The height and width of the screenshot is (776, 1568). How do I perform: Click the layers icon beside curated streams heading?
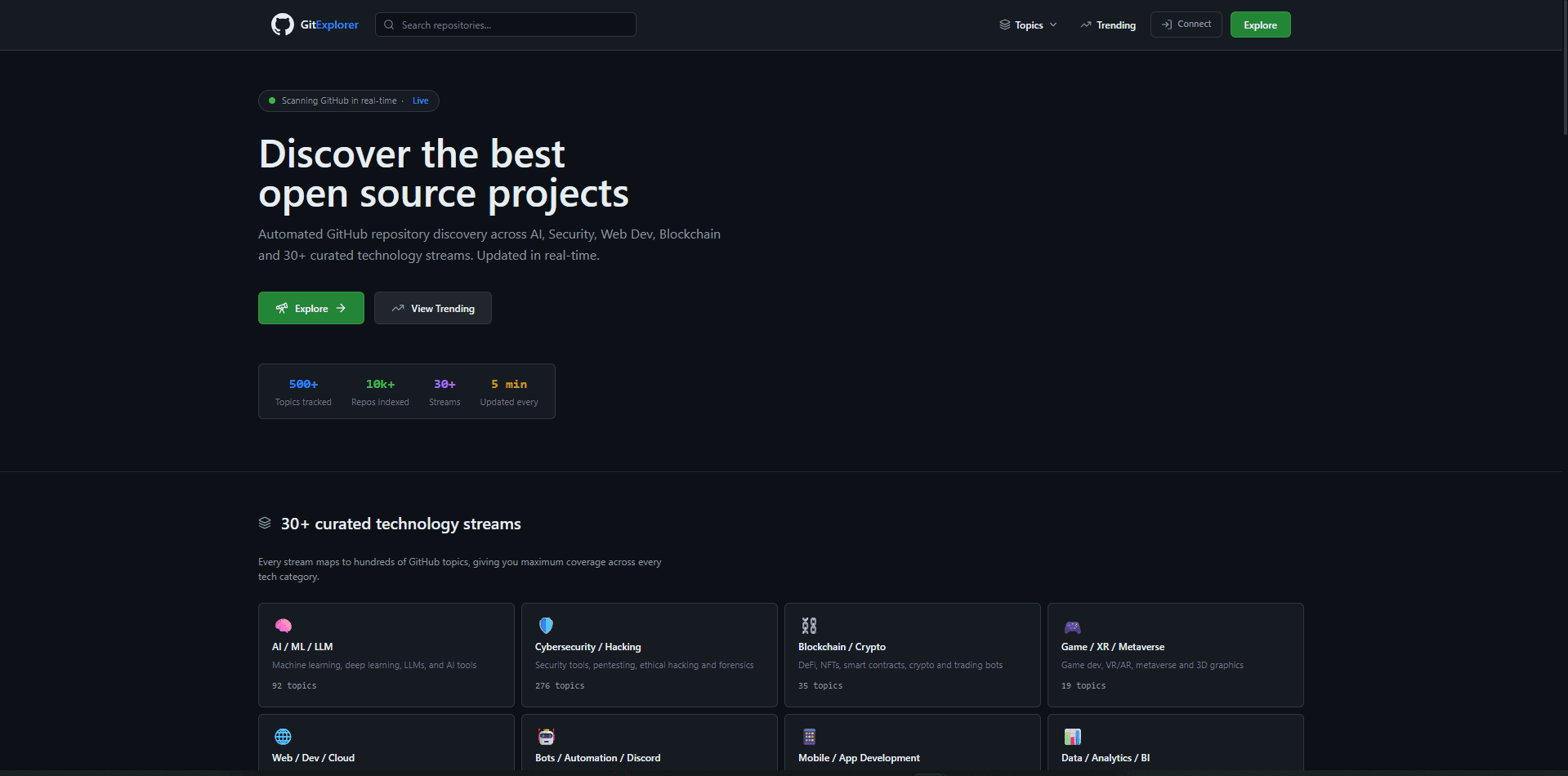coord(265,523)
